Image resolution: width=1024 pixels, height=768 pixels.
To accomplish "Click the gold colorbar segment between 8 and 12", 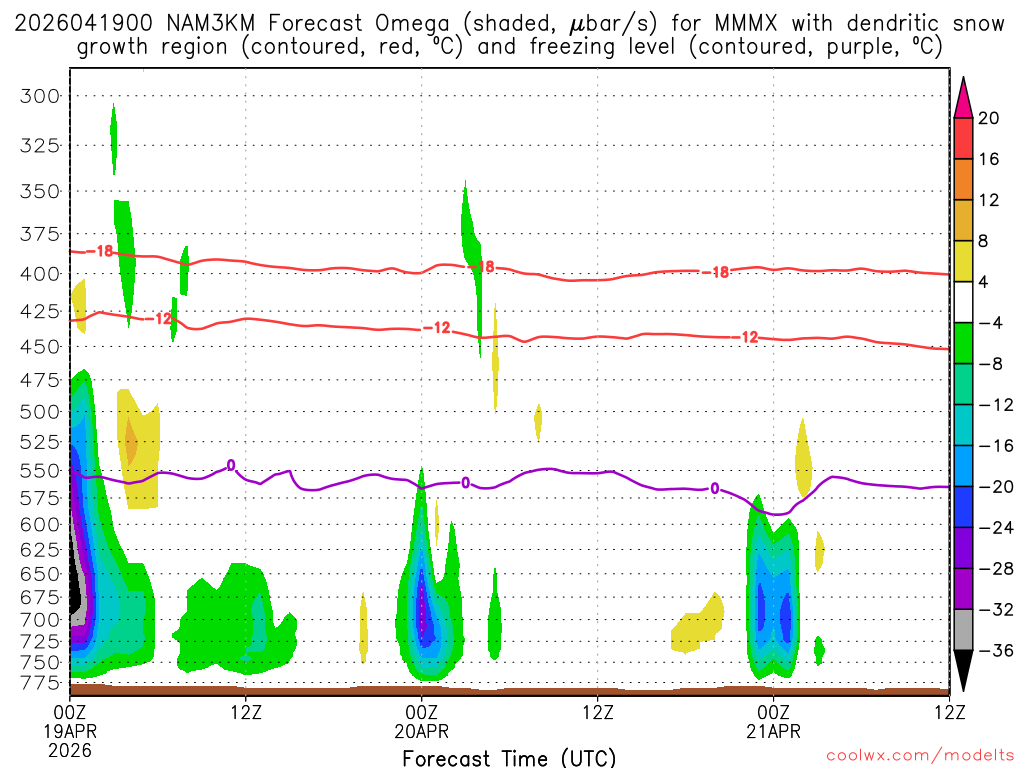I will (963, 220).
